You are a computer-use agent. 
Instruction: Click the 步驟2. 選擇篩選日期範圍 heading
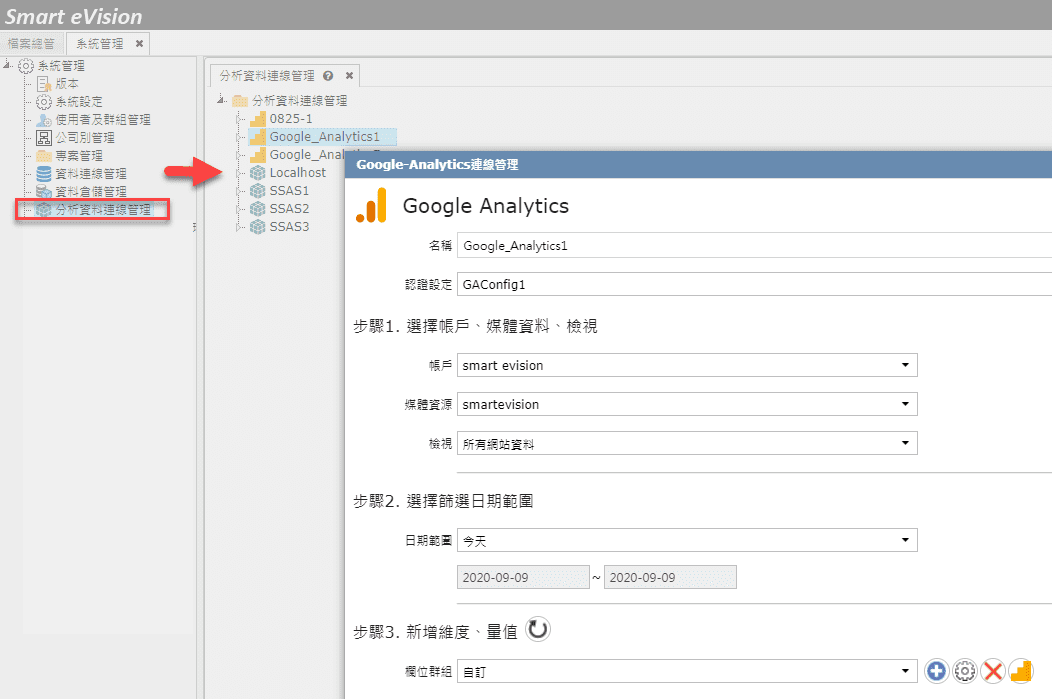443,501
